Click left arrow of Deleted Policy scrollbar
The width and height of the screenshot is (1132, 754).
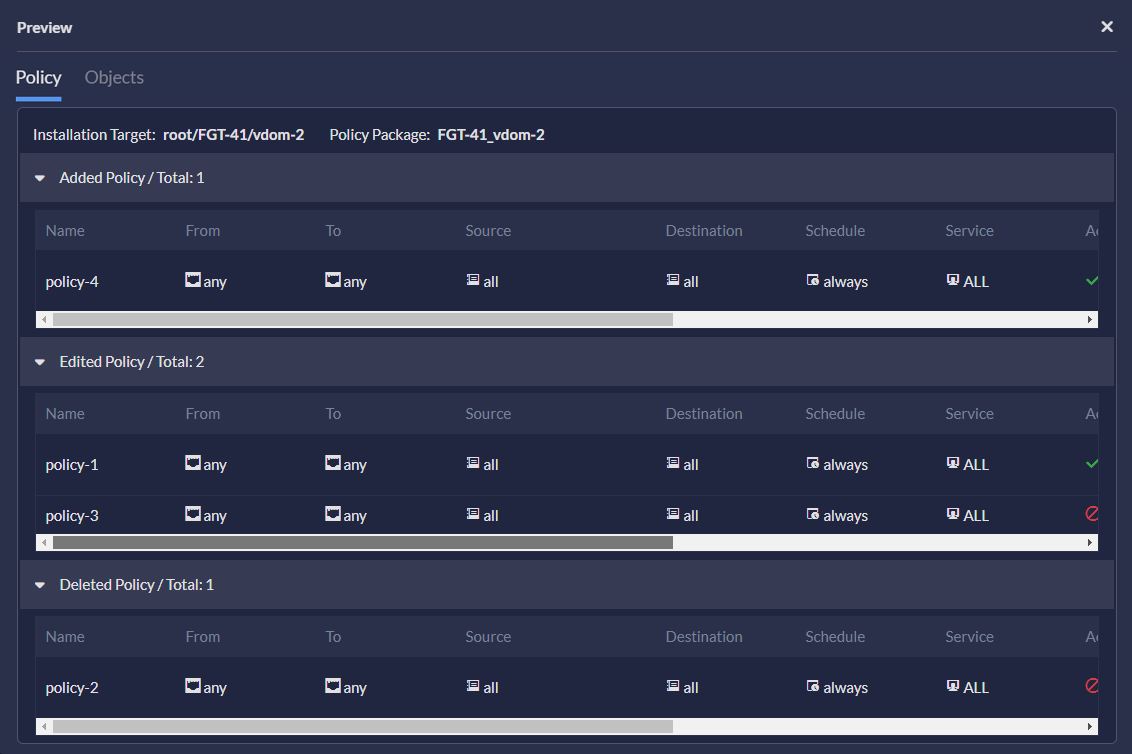(x=44, y=727)
